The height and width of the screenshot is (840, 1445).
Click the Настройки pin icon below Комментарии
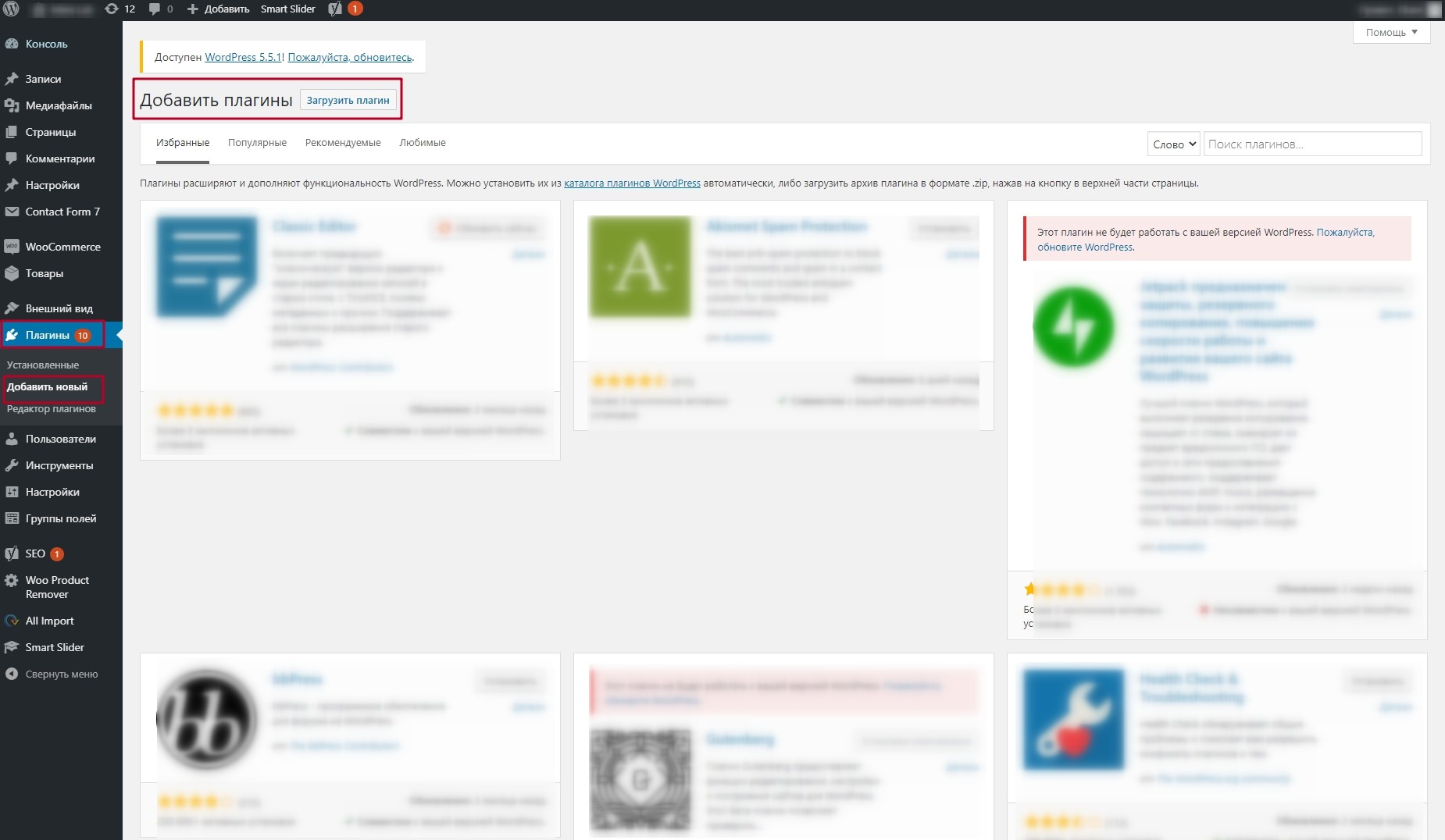click(x=12, y=185)
